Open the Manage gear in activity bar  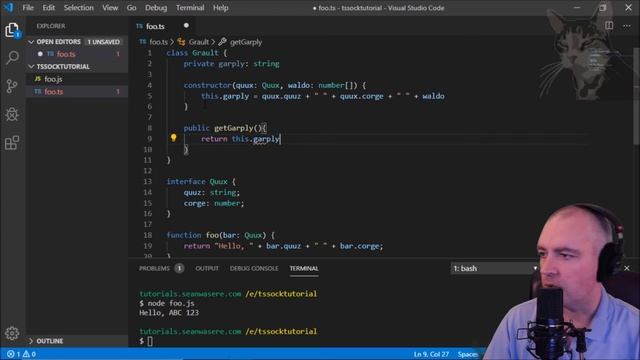point(12,333)
